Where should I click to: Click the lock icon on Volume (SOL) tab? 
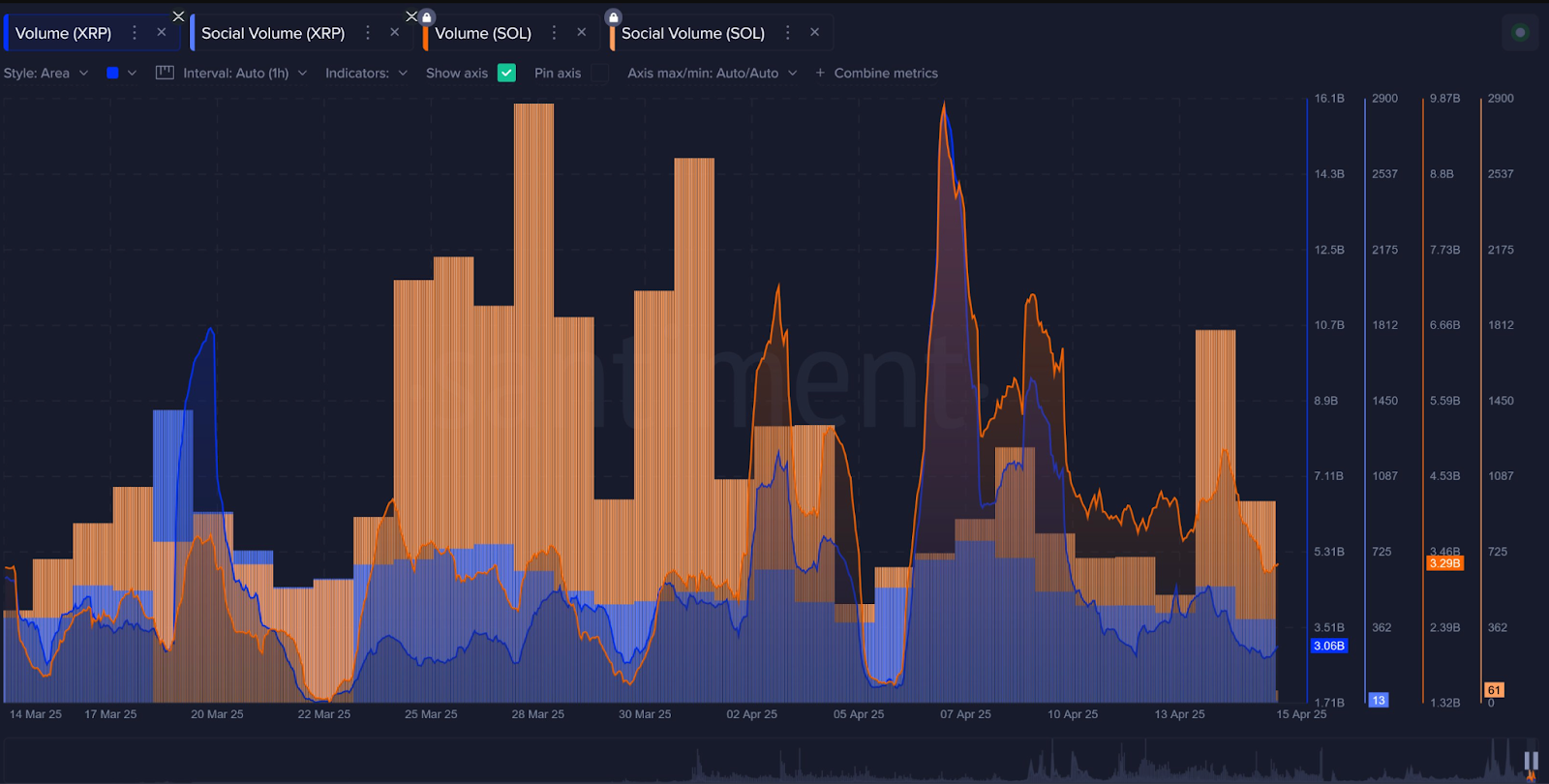pos(427,17)
